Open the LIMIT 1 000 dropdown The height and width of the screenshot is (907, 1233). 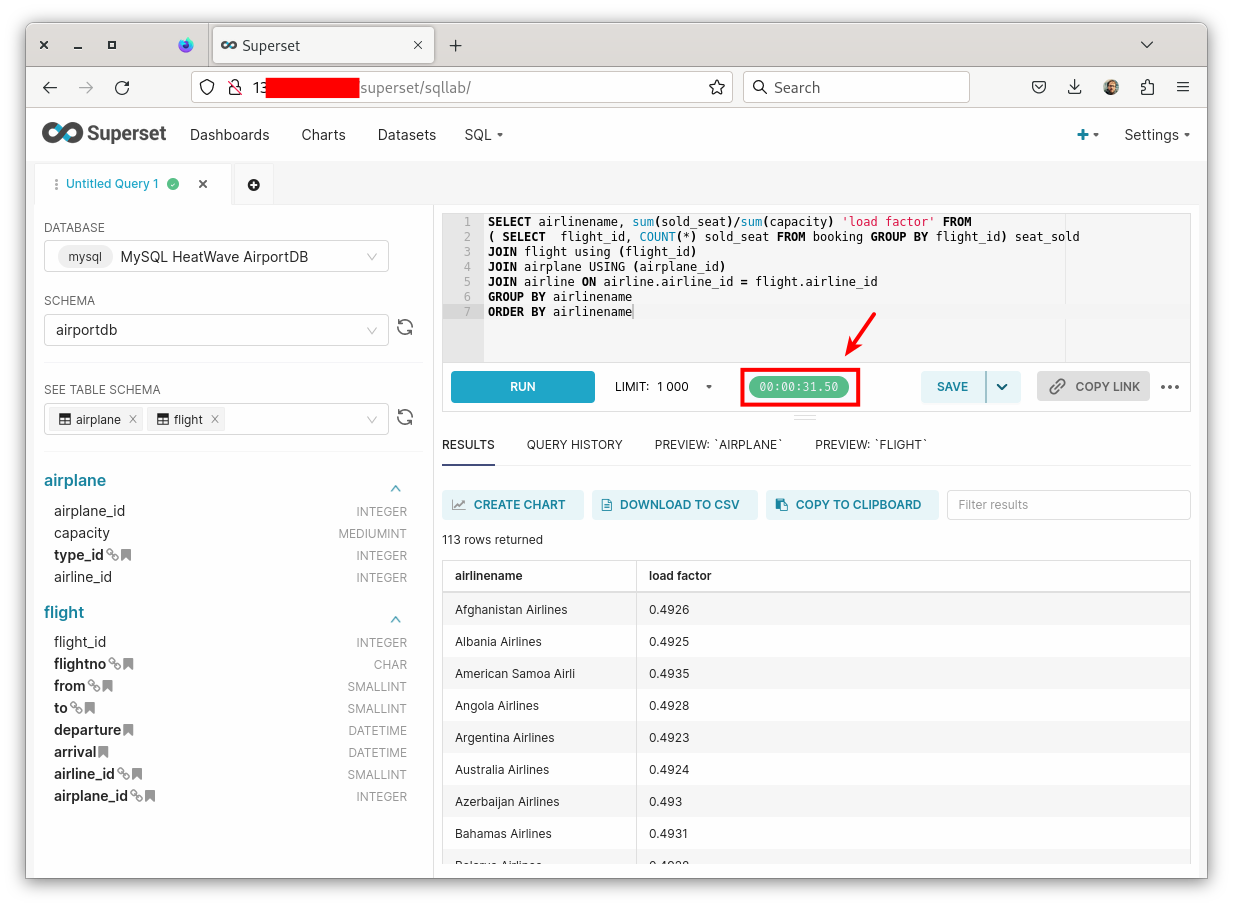(x=664, y=387)
